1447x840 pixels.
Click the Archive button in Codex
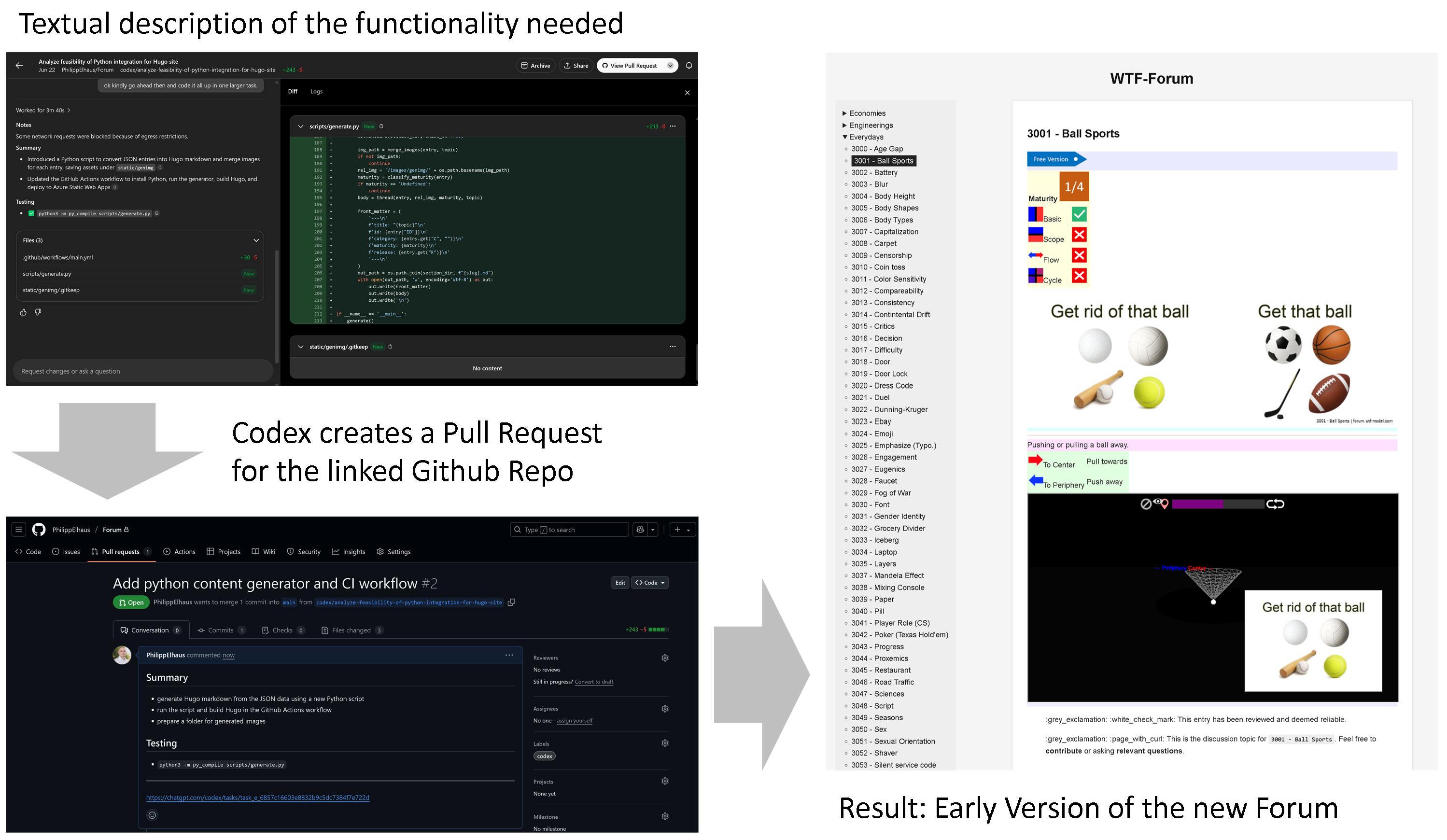pos(536,66)
